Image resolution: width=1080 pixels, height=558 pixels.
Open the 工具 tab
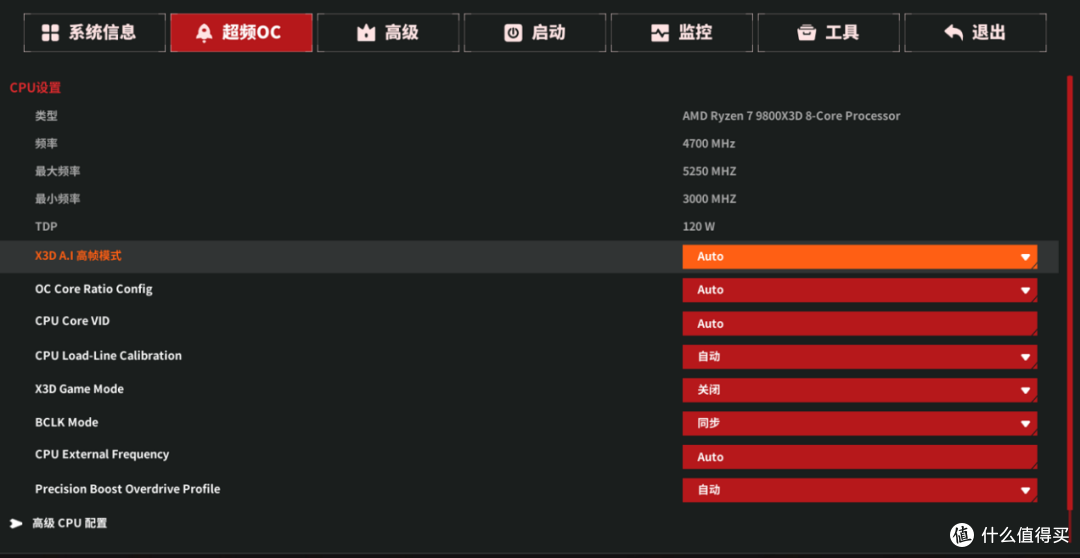pyautogui.click(x=829, y=32)
